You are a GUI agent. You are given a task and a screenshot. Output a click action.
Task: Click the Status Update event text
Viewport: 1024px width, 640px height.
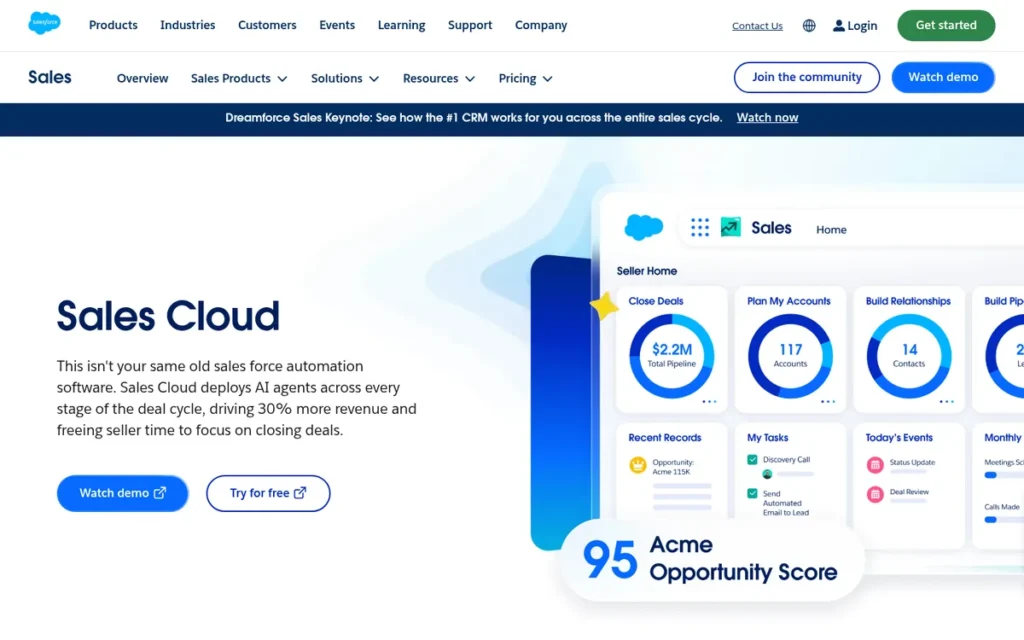tap(912, 462)
